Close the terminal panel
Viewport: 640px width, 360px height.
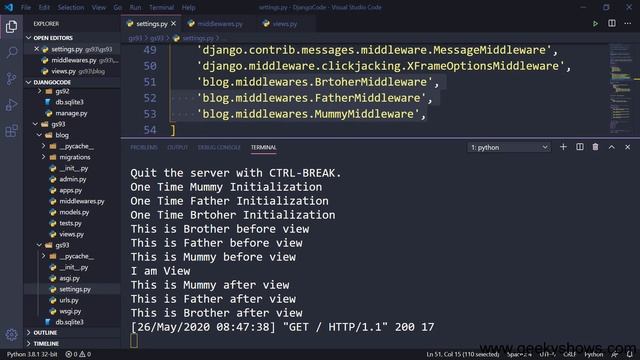tap(627, 147)
